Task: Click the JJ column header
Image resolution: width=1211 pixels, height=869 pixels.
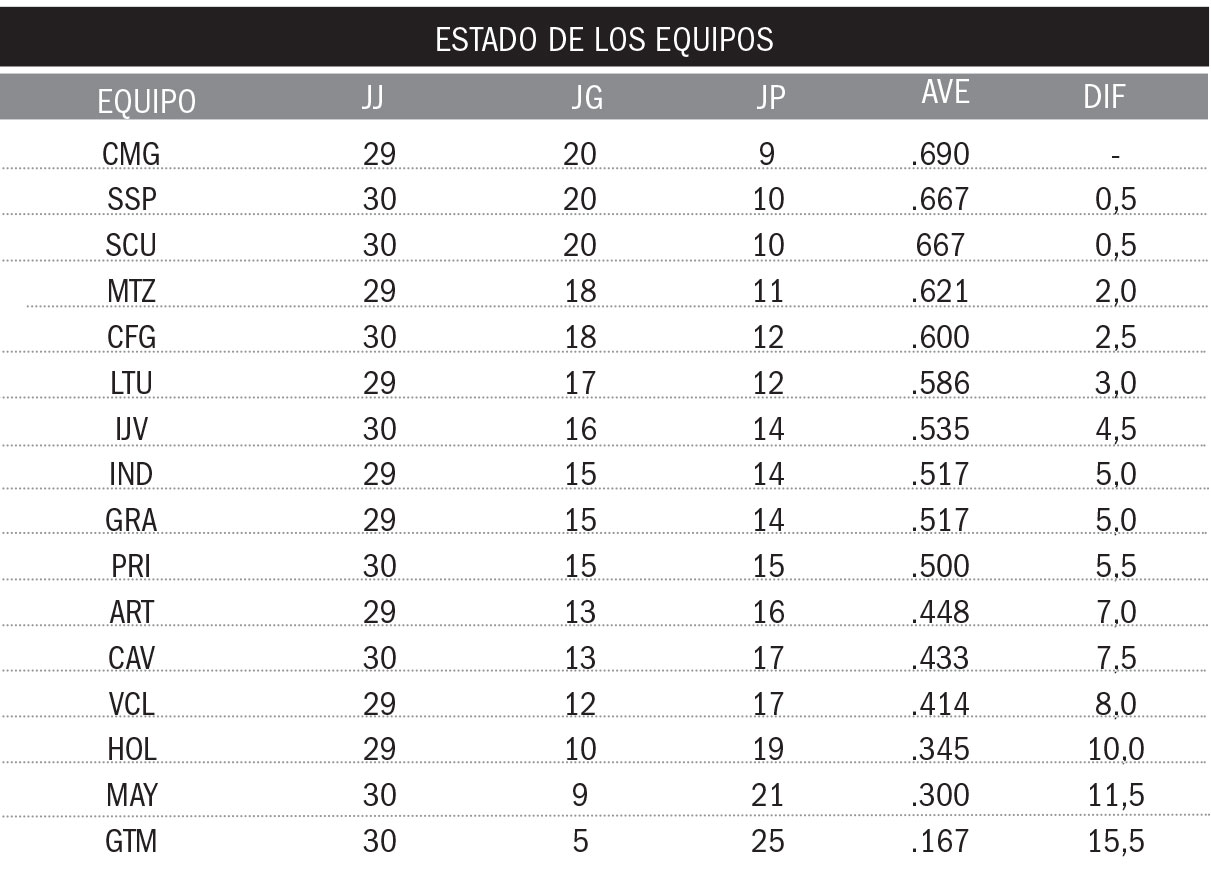Action: tap(372, 98)
